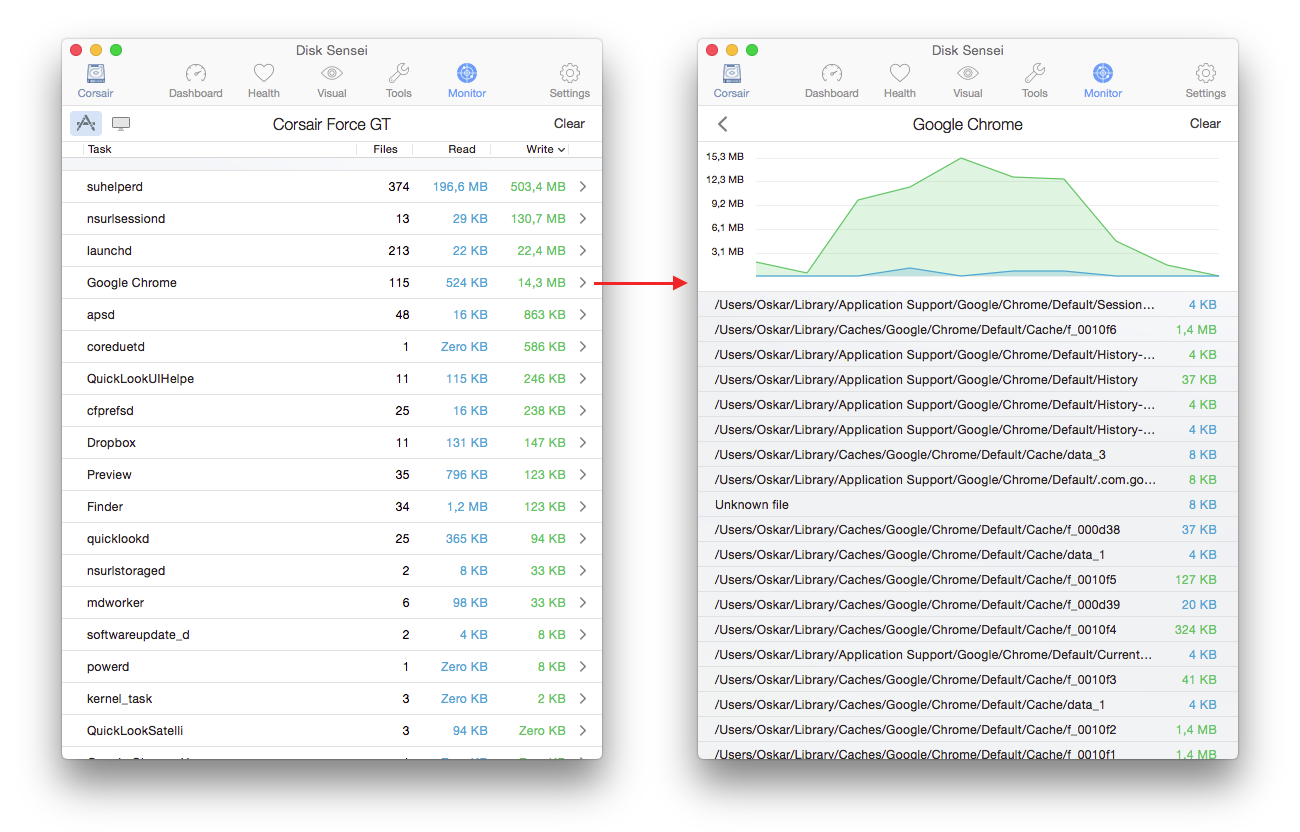The width and height of the screenshot is (1300, 832).
Task: Expand details chevron for kernel_task
Action: pos(583,699)
